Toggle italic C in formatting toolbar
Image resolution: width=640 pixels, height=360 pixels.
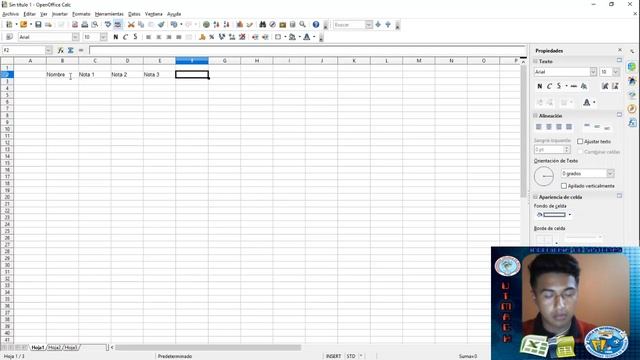(125, 37)
